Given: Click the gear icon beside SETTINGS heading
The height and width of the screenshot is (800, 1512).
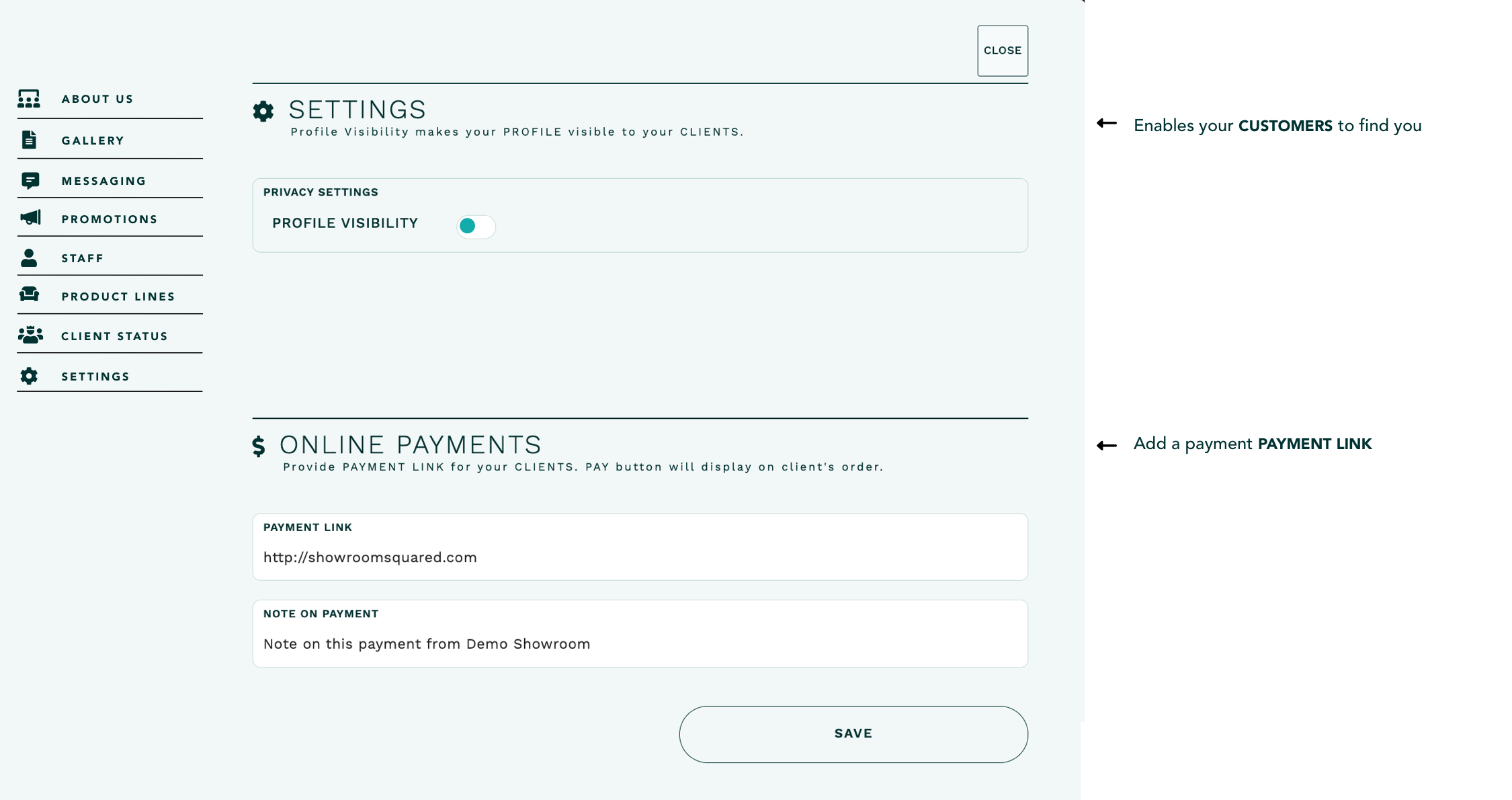Looking at the screenshot, I should 263,111.
